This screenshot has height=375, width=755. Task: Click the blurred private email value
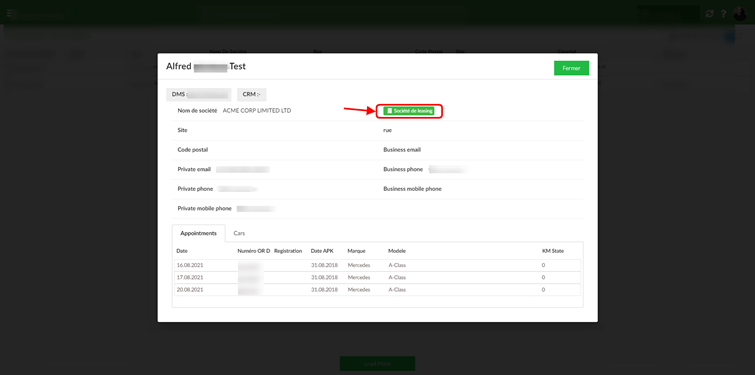(243, 169)
